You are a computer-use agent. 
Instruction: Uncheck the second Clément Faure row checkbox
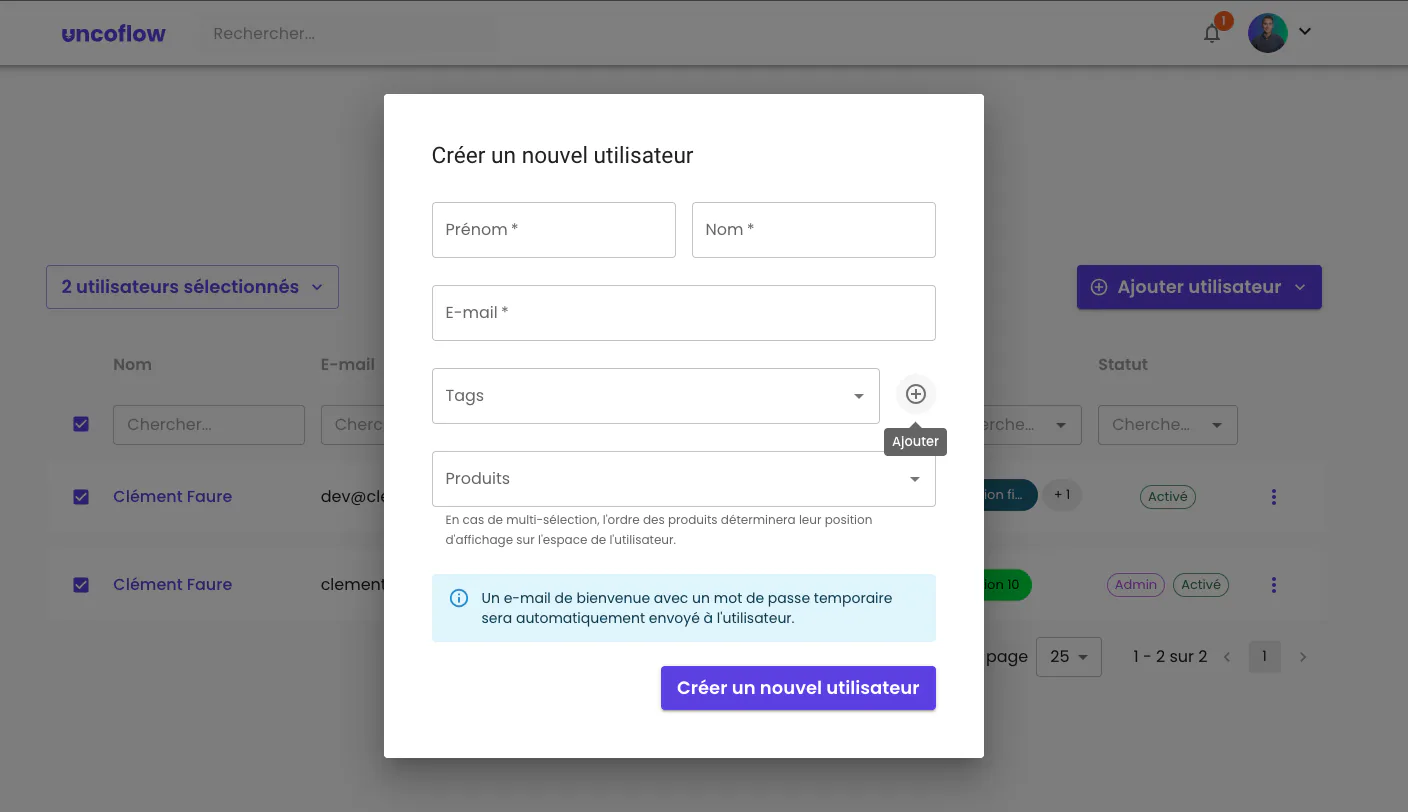point(81,585)
